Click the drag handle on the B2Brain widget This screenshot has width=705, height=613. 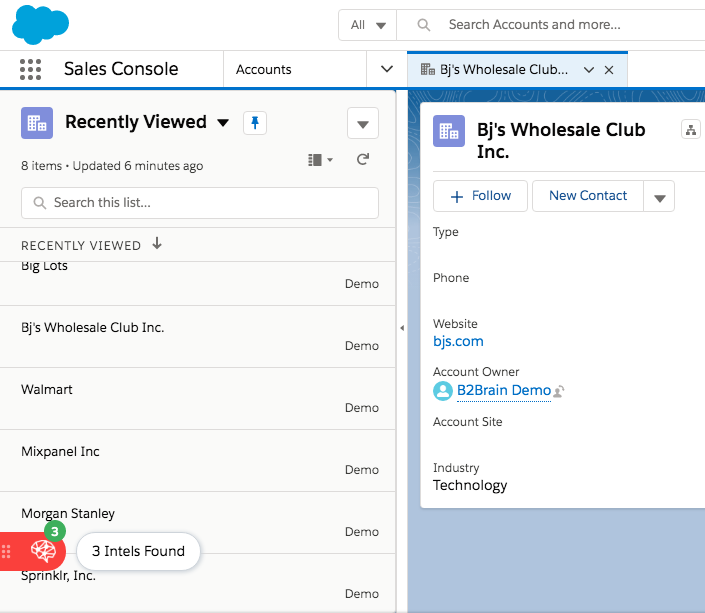pyautogui.click(x=6, y=551)
